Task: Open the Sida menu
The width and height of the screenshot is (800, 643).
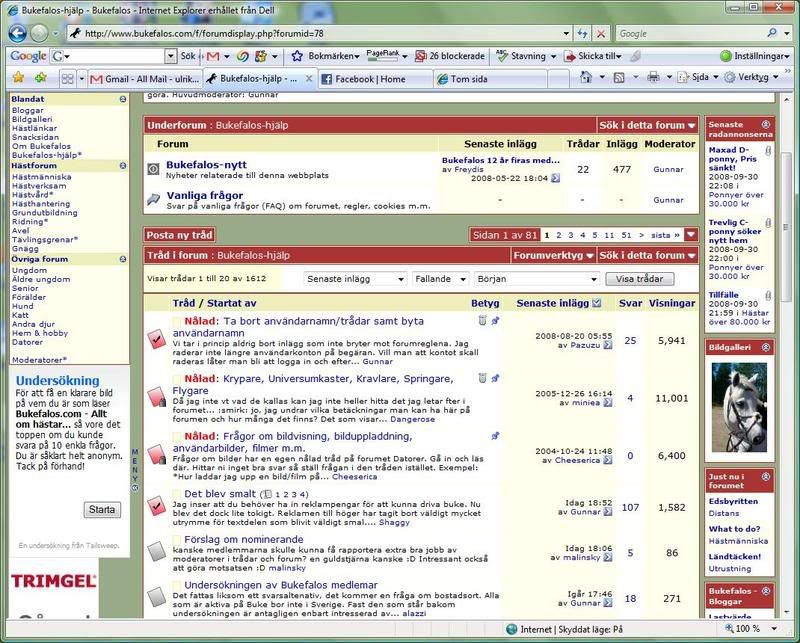Action: [698, 77]
